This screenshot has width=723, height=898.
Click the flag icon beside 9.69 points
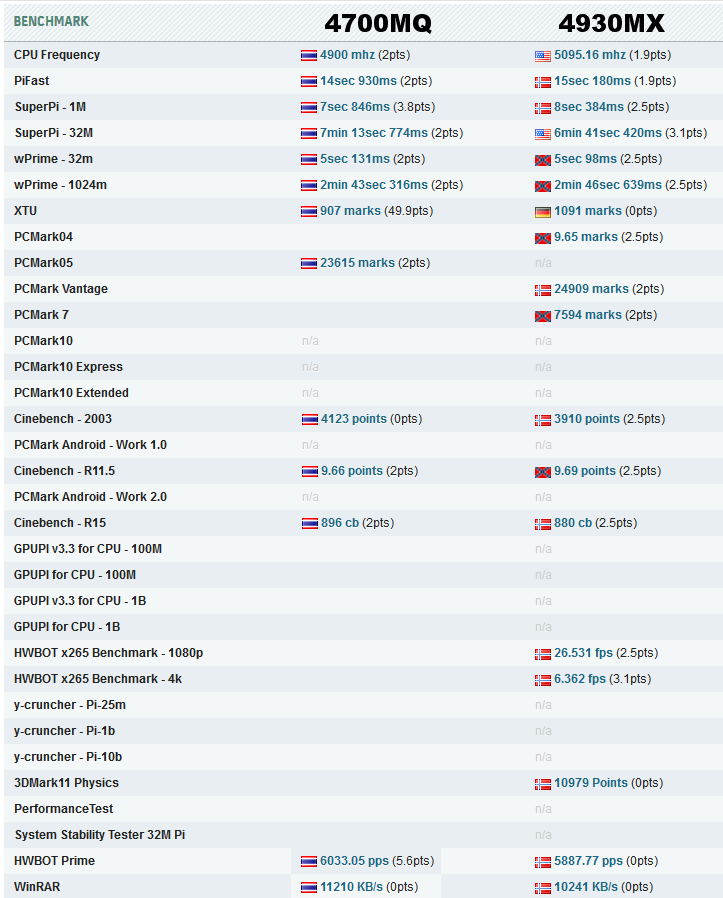543,472
